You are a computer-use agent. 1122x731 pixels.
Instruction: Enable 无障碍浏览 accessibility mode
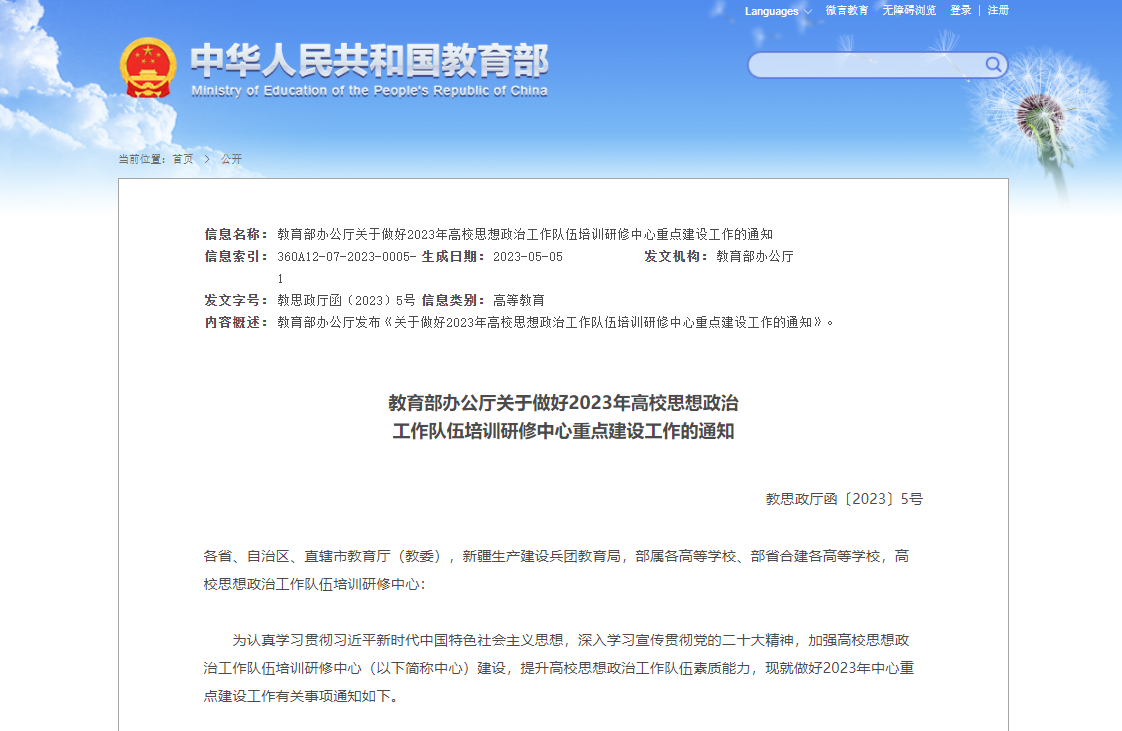click(x=909, y=11)
